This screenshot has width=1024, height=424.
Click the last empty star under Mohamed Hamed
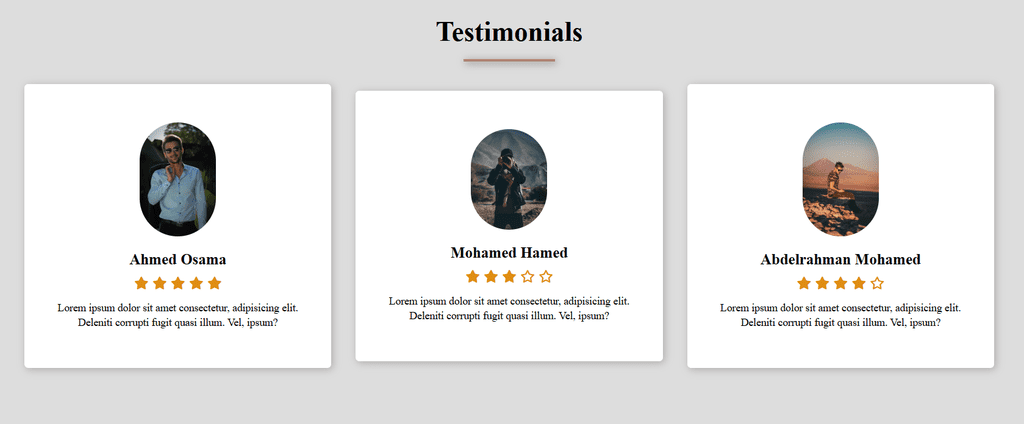point(546,276)
